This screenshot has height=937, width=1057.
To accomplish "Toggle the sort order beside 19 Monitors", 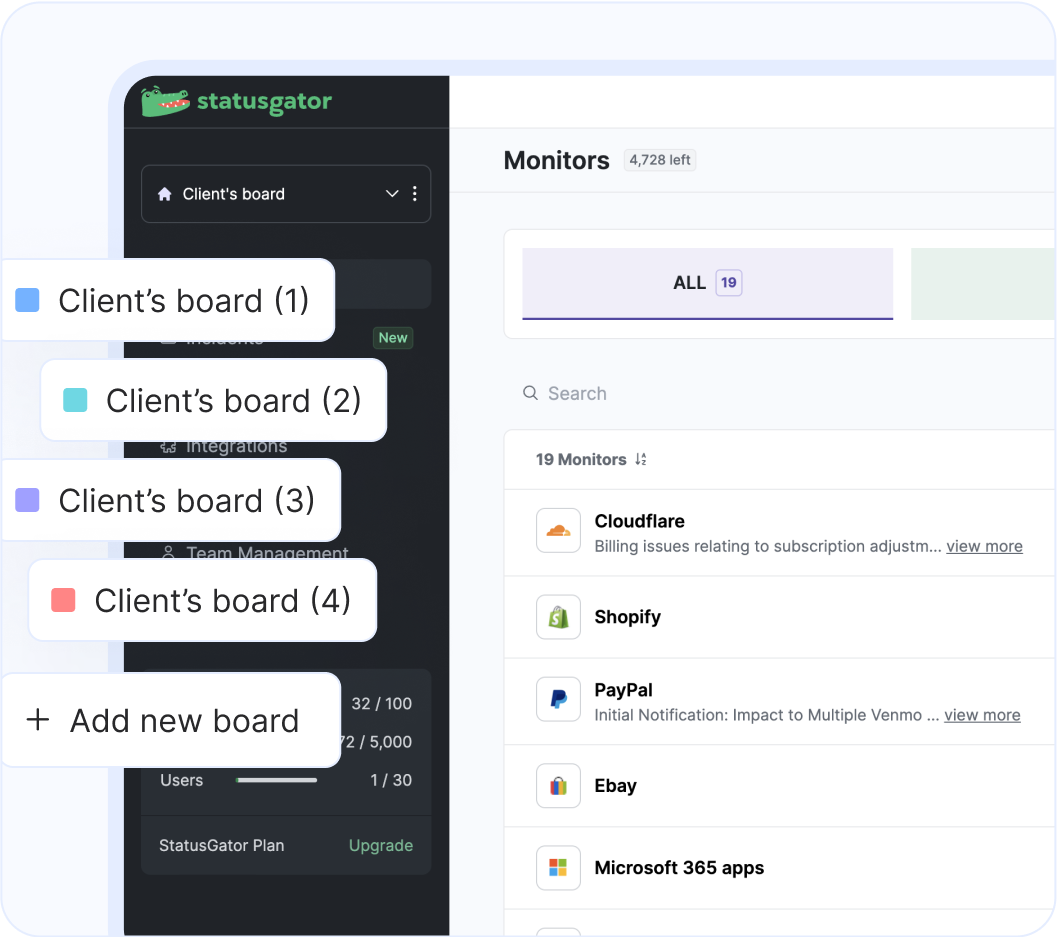I will click(x=640, y=459).
